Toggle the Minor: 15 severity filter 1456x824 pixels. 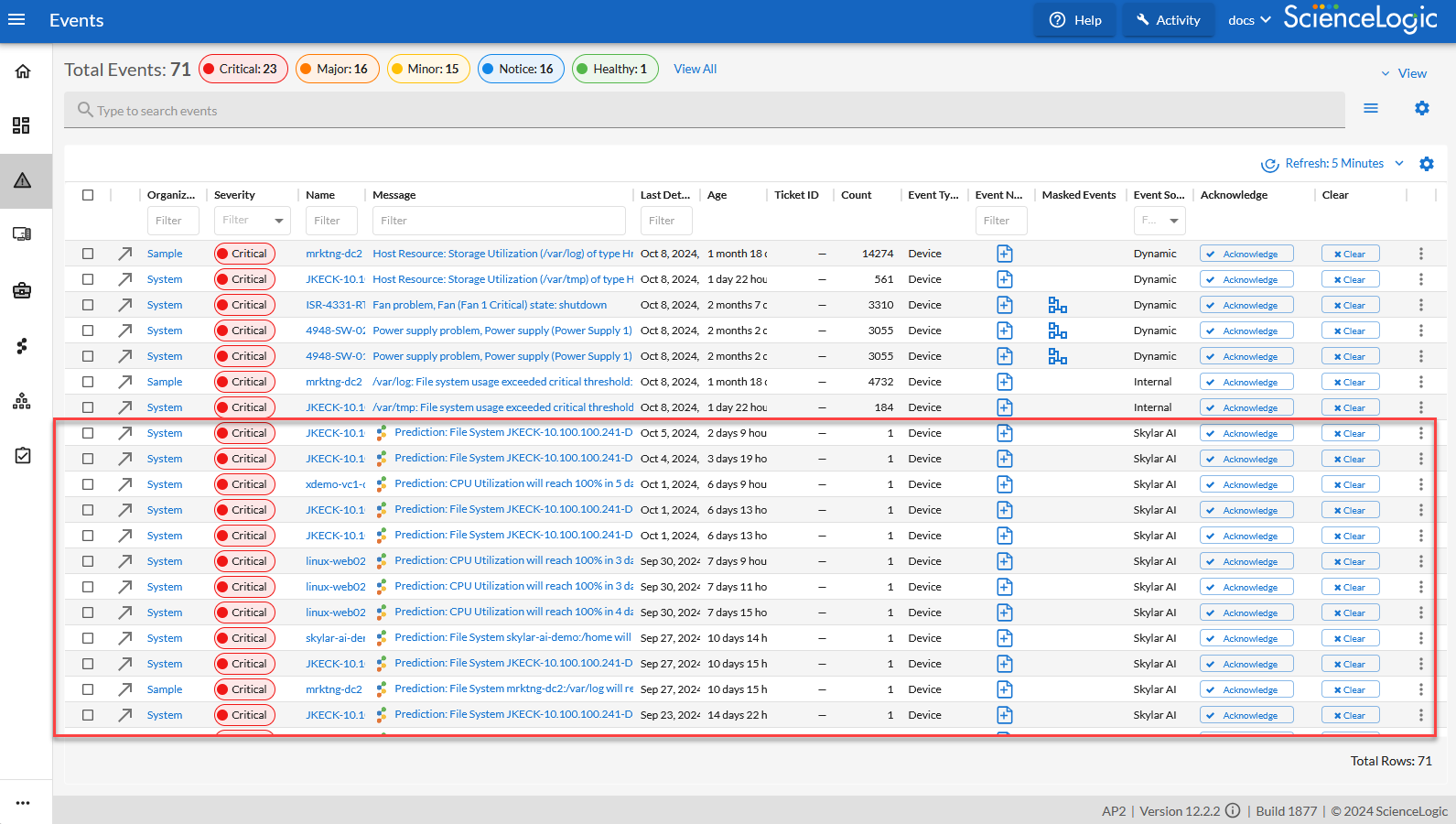[428, 69]
